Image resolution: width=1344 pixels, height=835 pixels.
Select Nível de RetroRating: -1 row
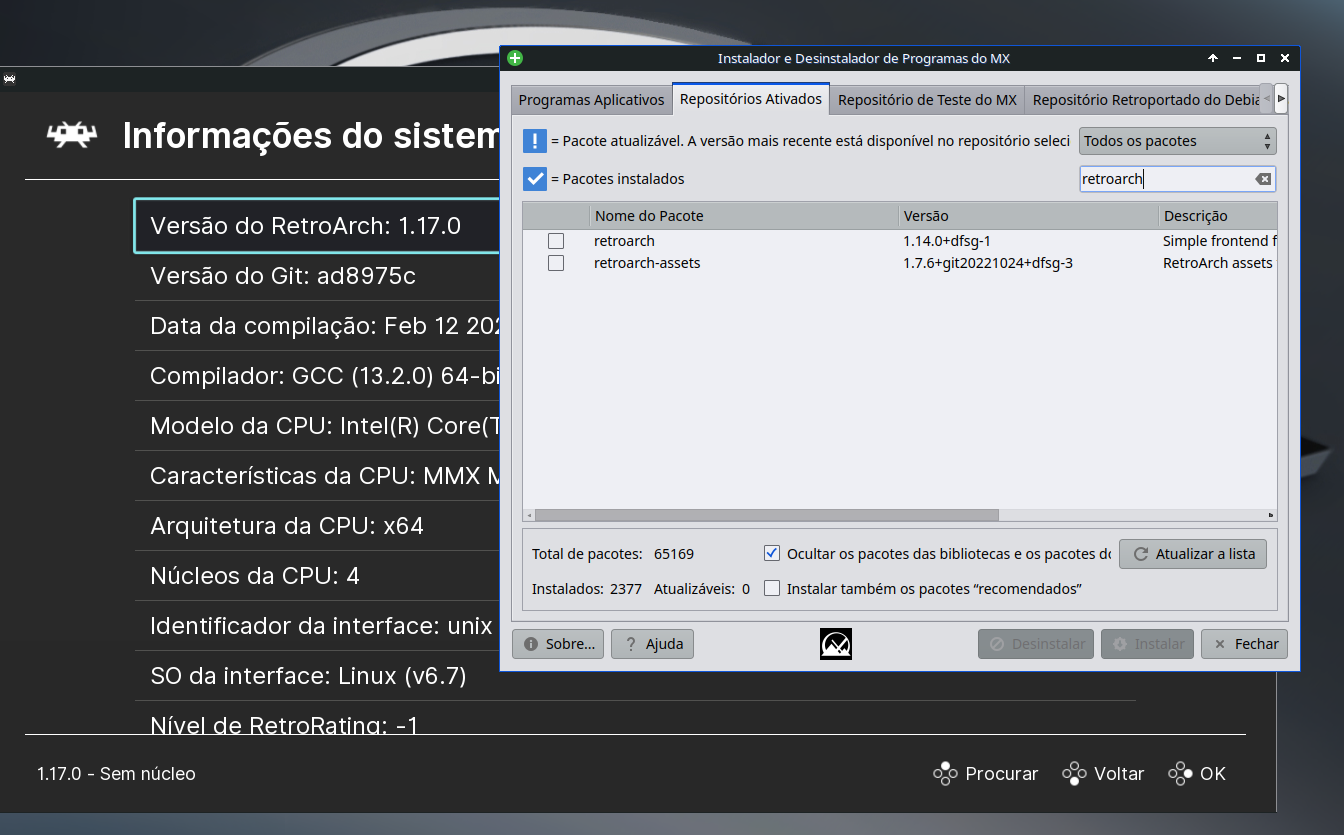pos(635,719)
